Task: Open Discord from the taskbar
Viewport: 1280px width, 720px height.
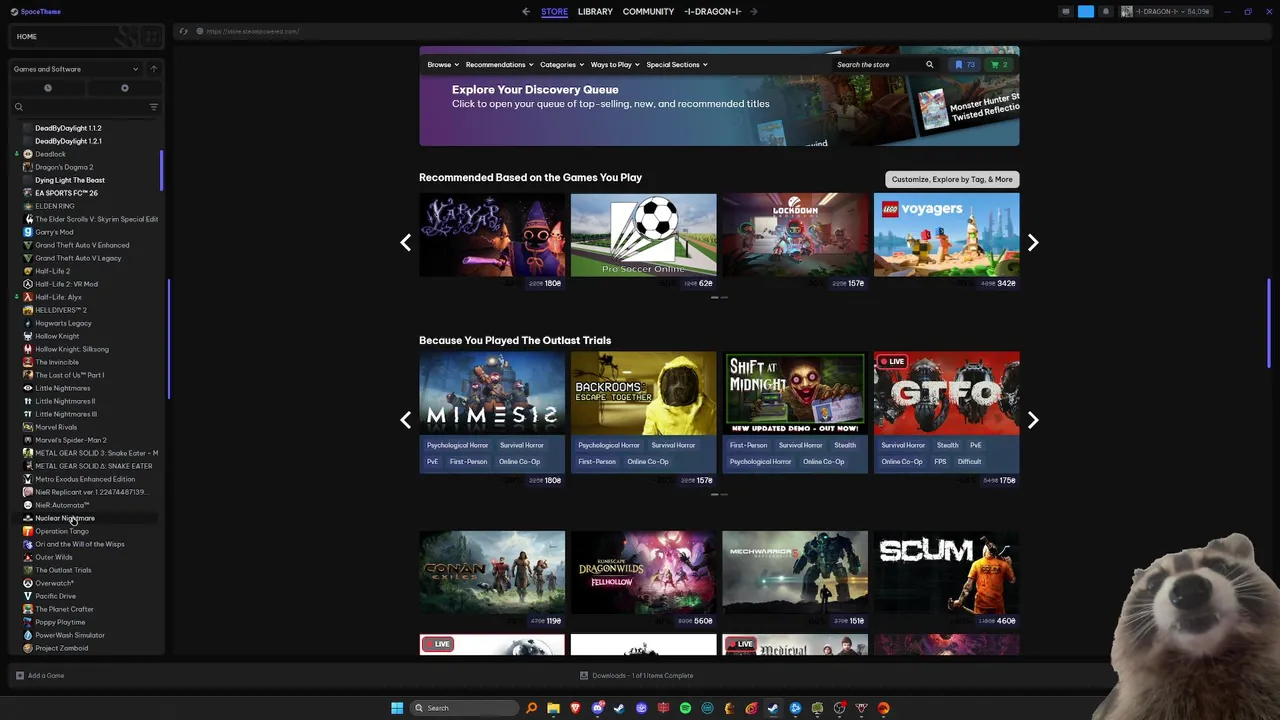Action: coord(597,708)
